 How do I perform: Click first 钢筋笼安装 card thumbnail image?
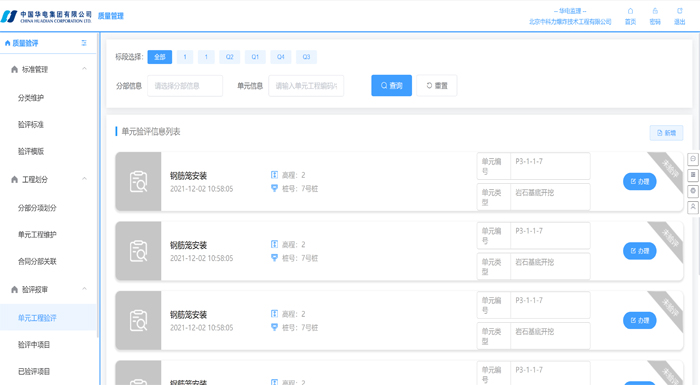click(138, 181)
